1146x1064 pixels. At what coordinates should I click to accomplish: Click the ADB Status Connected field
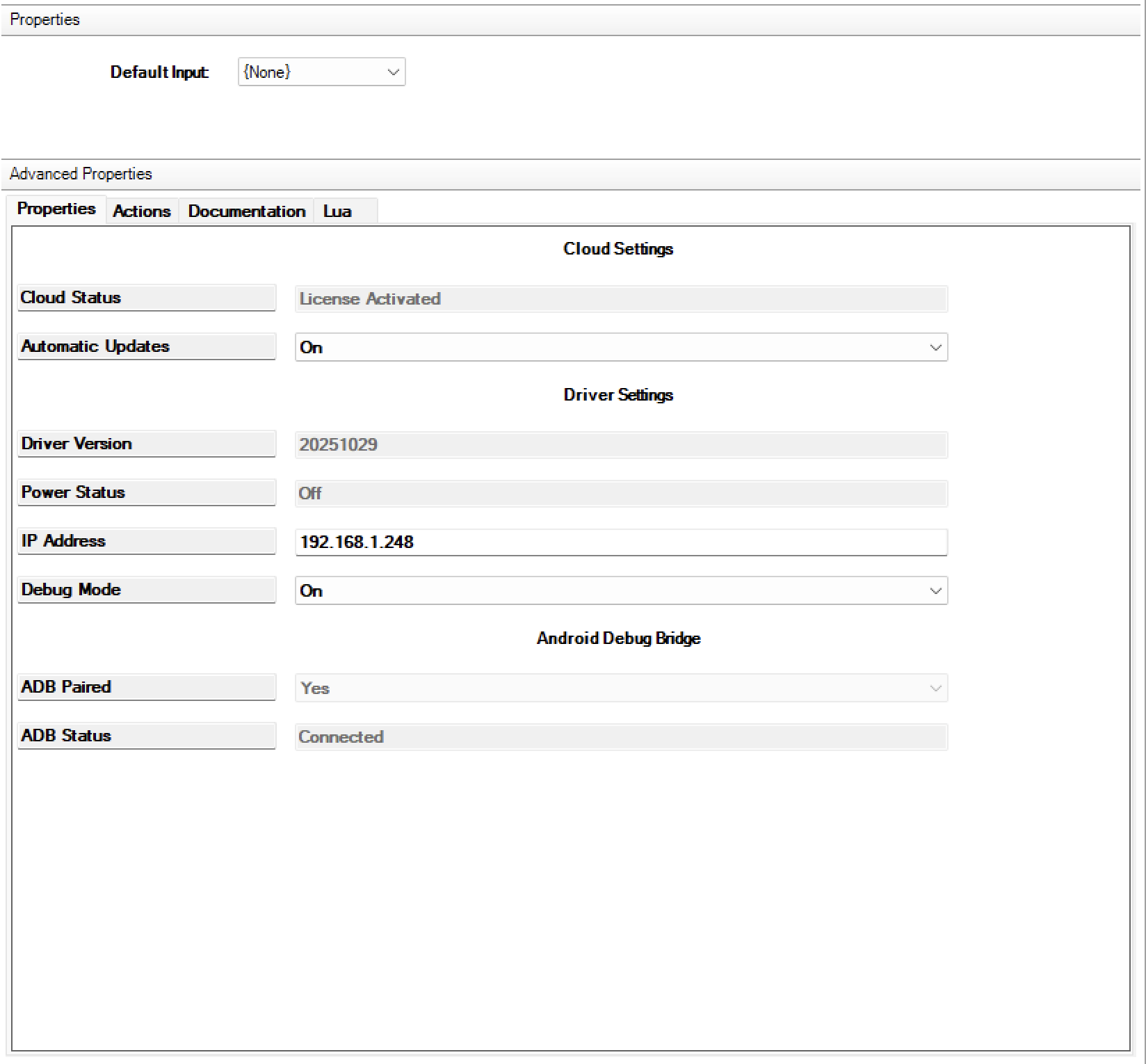(620, 736)
